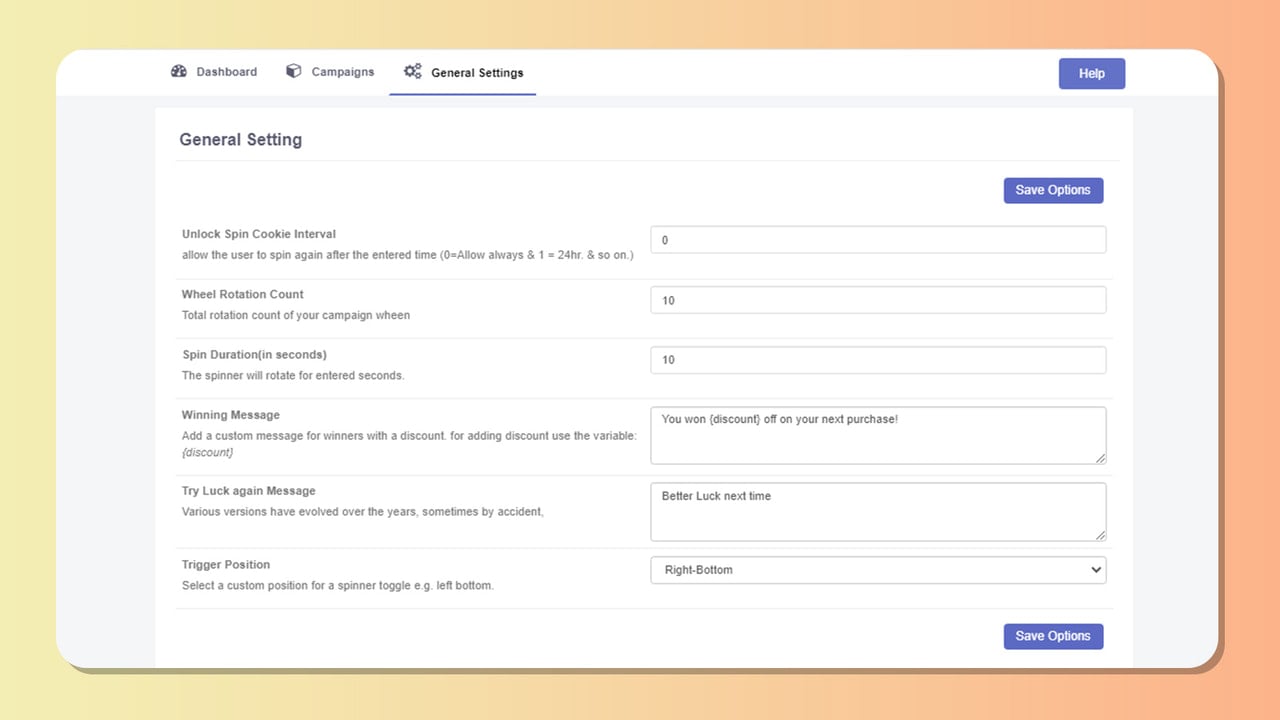Focus the Unlock Spin Cookie Interval field
The height and width of the screenshot is (720, 1280).
(x=878, y=240)
